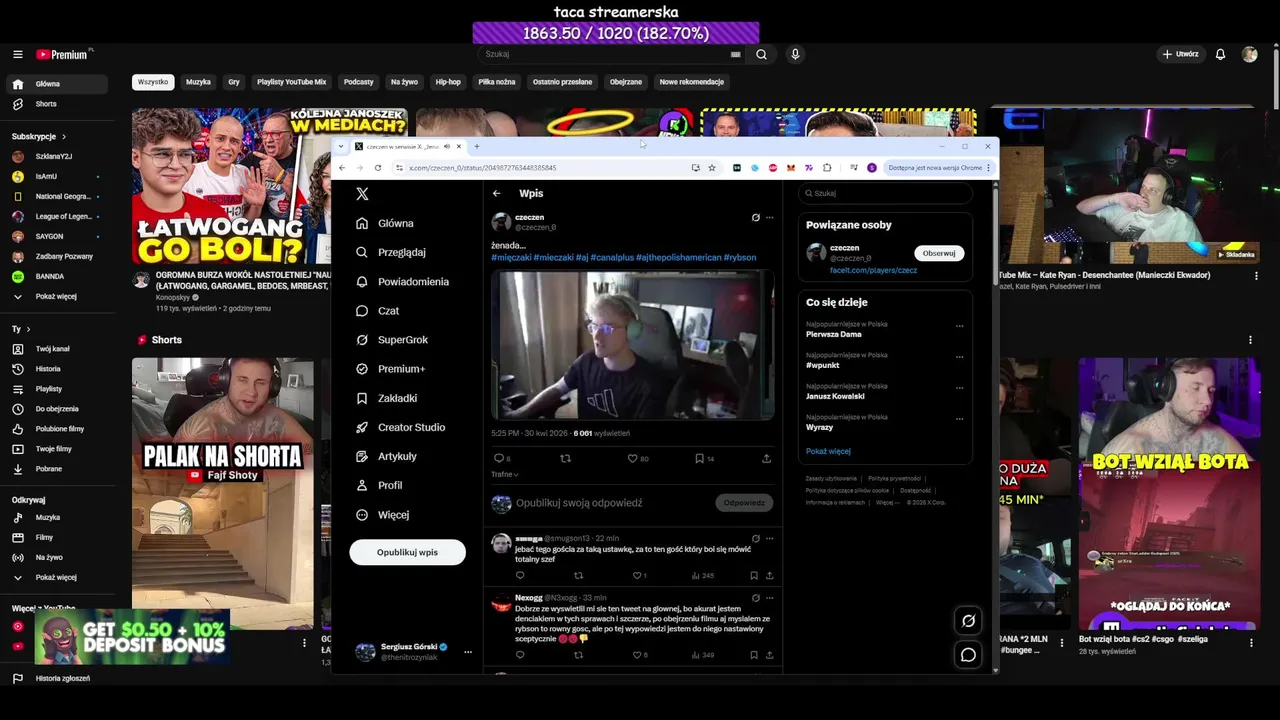1280x720 pixels.
Task: Follow czeczen with Obserwuj button
Action: click(939, 253)
